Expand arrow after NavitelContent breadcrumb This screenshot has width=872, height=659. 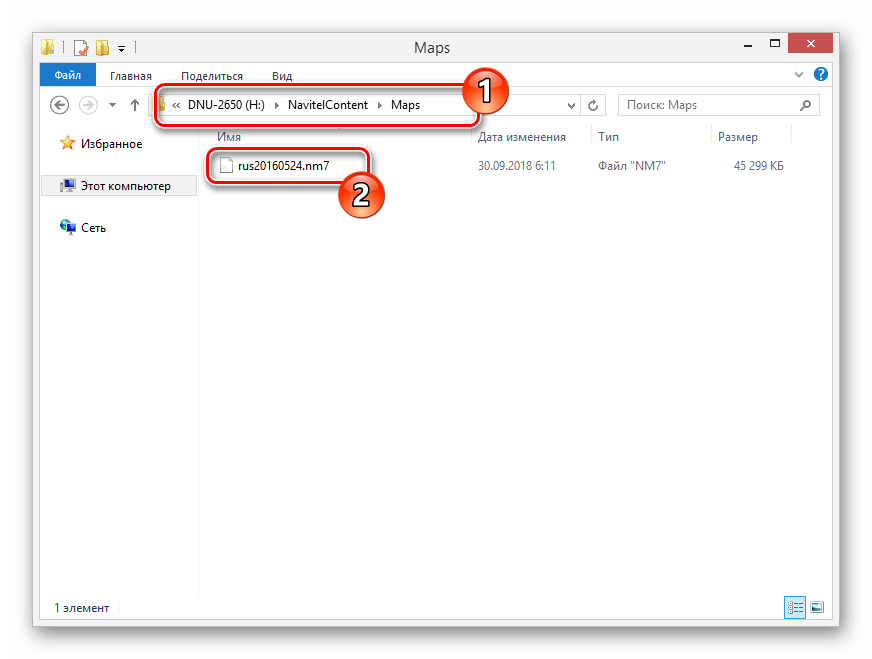tap(380, 105)
